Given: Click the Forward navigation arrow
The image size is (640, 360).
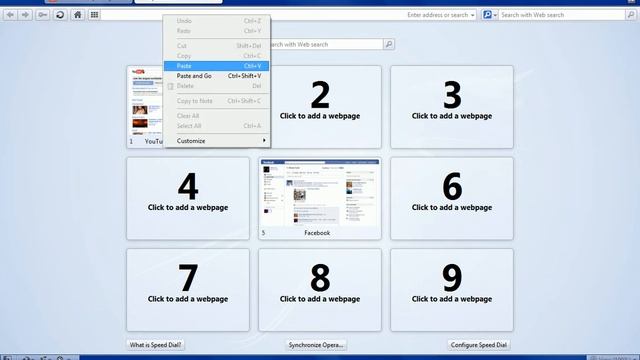Looking at the screenshot, I should tap(25, 15).
